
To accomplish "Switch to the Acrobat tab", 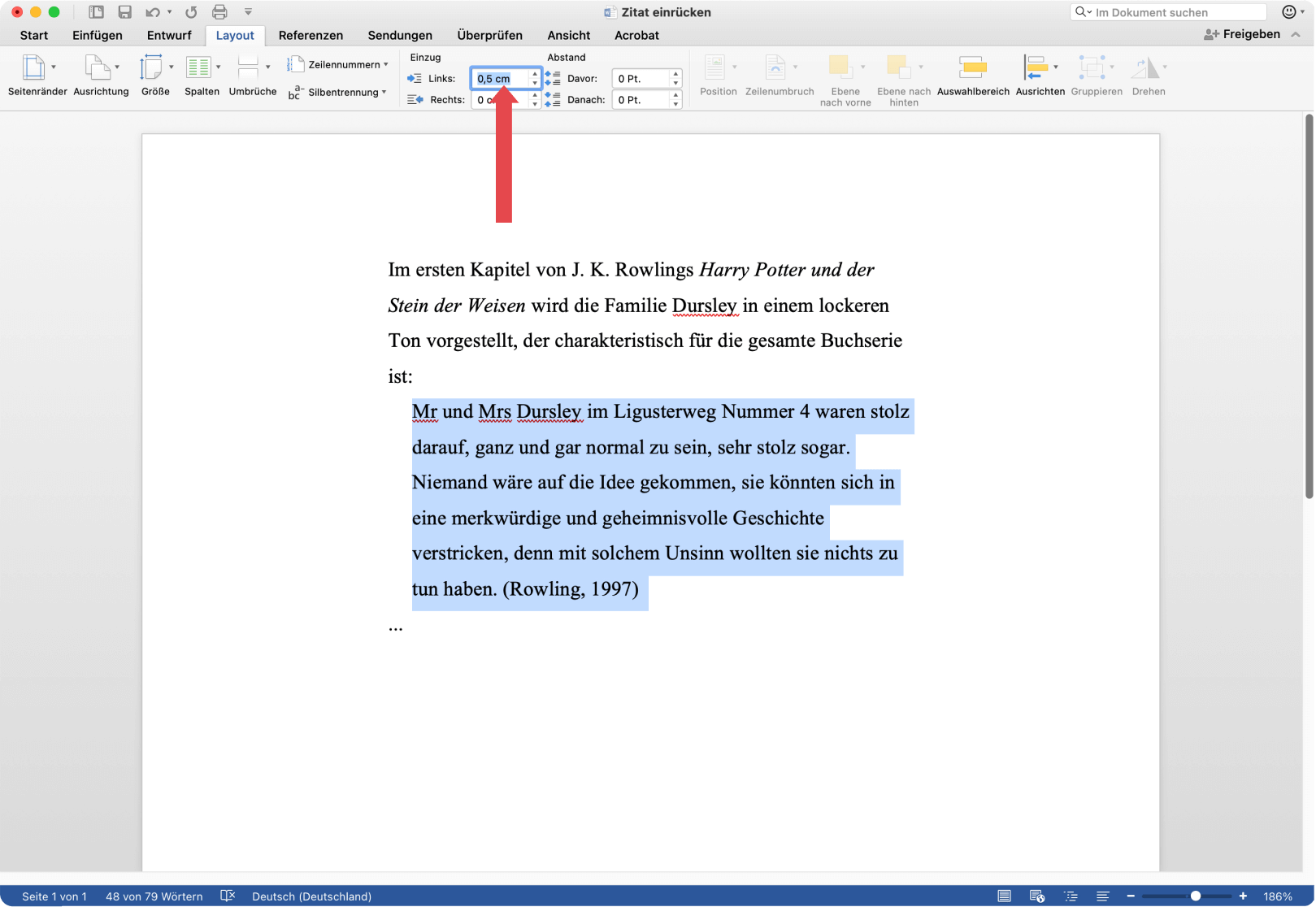I will click(636, 35).
